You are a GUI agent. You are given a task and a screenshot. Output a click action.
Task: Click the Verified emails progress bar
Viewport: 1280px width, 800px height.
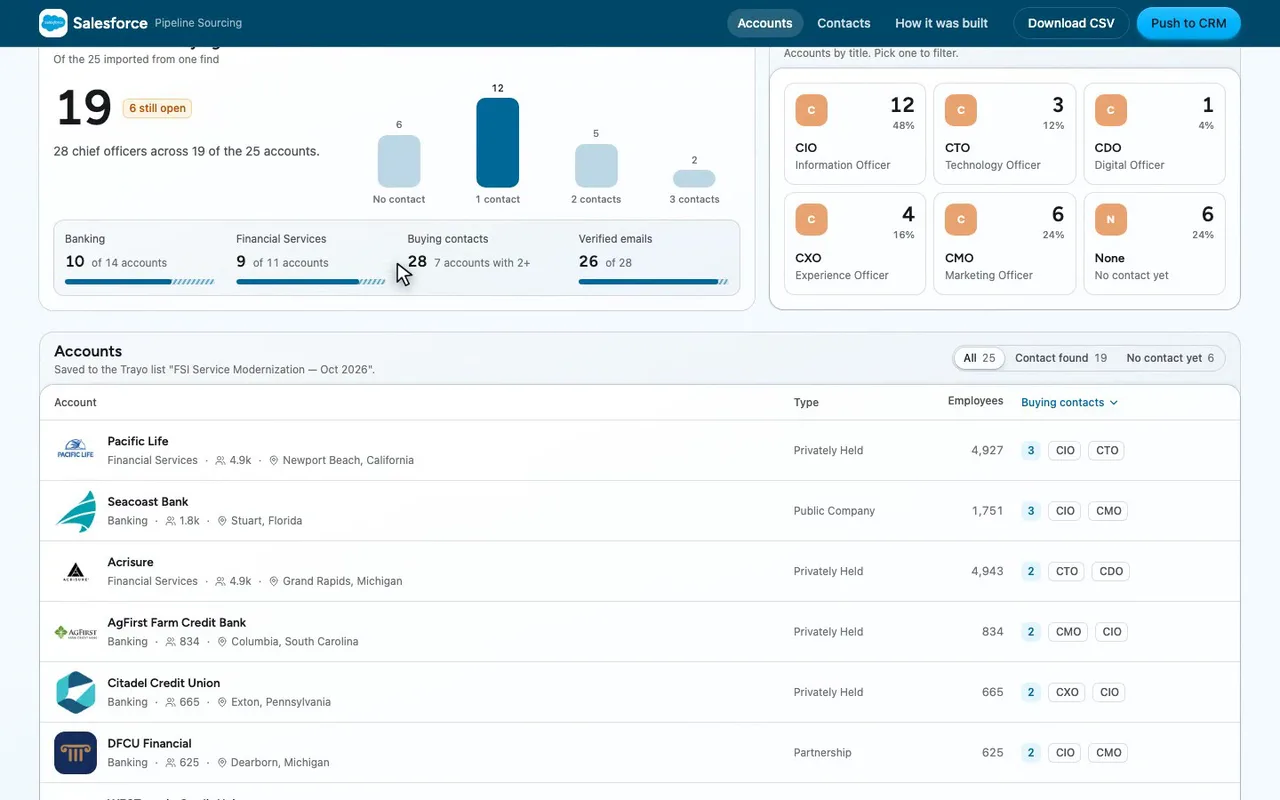click(654, 282)
